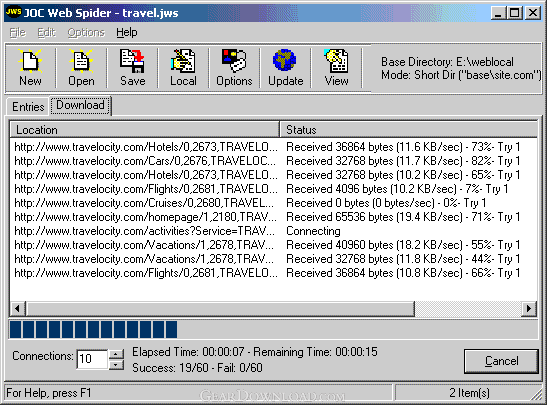Maximize the JOC Web Spider window
Viewport: 547px width, 405px height.
click(x=515, y=13)
